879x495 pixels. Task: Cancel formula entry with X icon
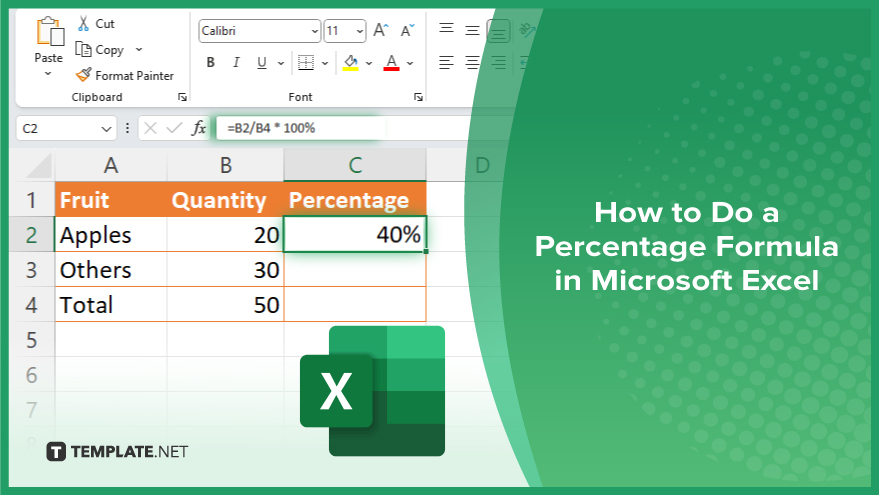[150, 128]
